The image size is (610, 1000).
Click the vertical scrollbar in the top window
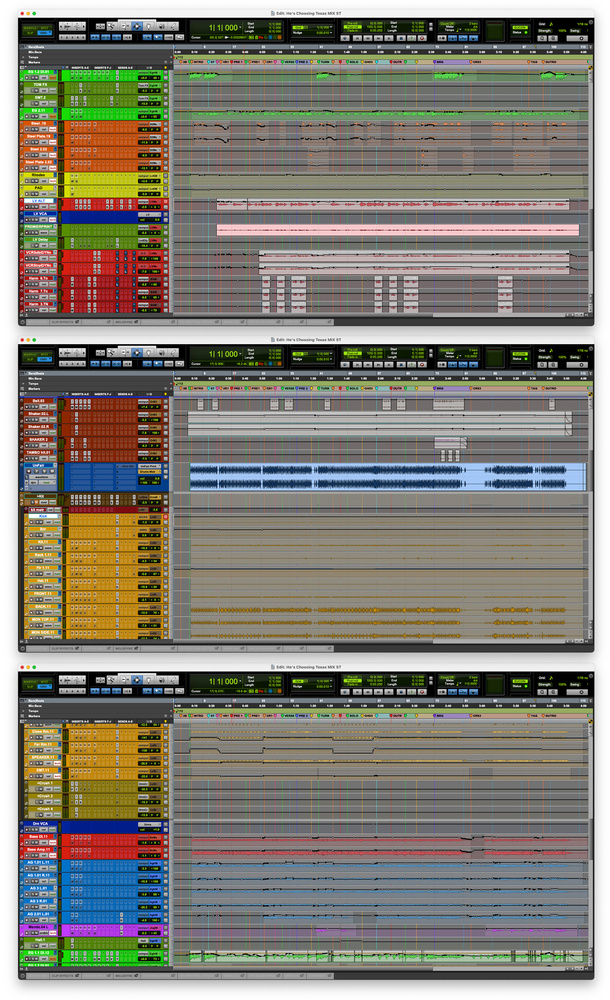tap(590, 188)
